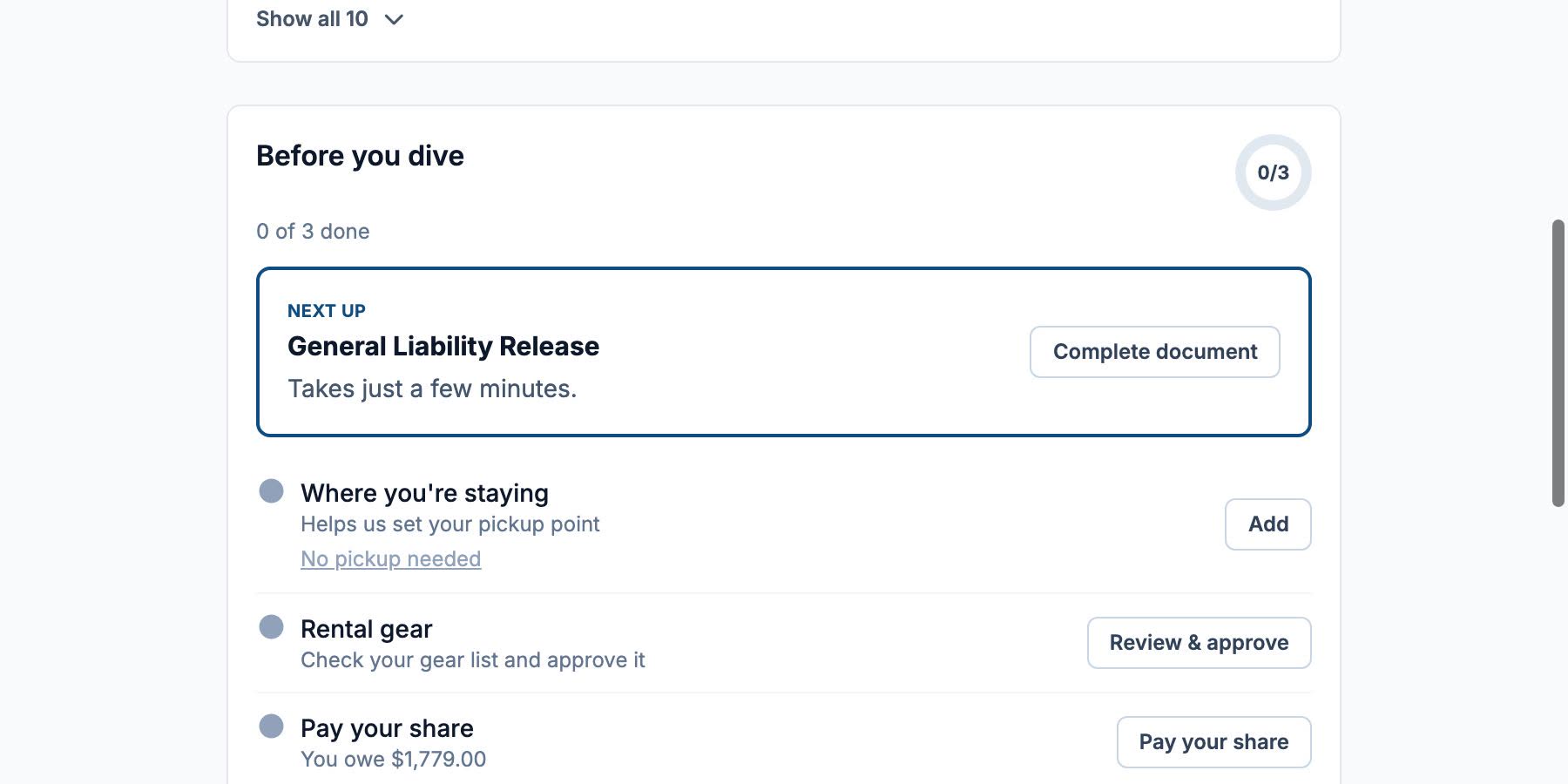Click the Before you dive heading
Screen dimensions: 1568x784
coord(361,156)
